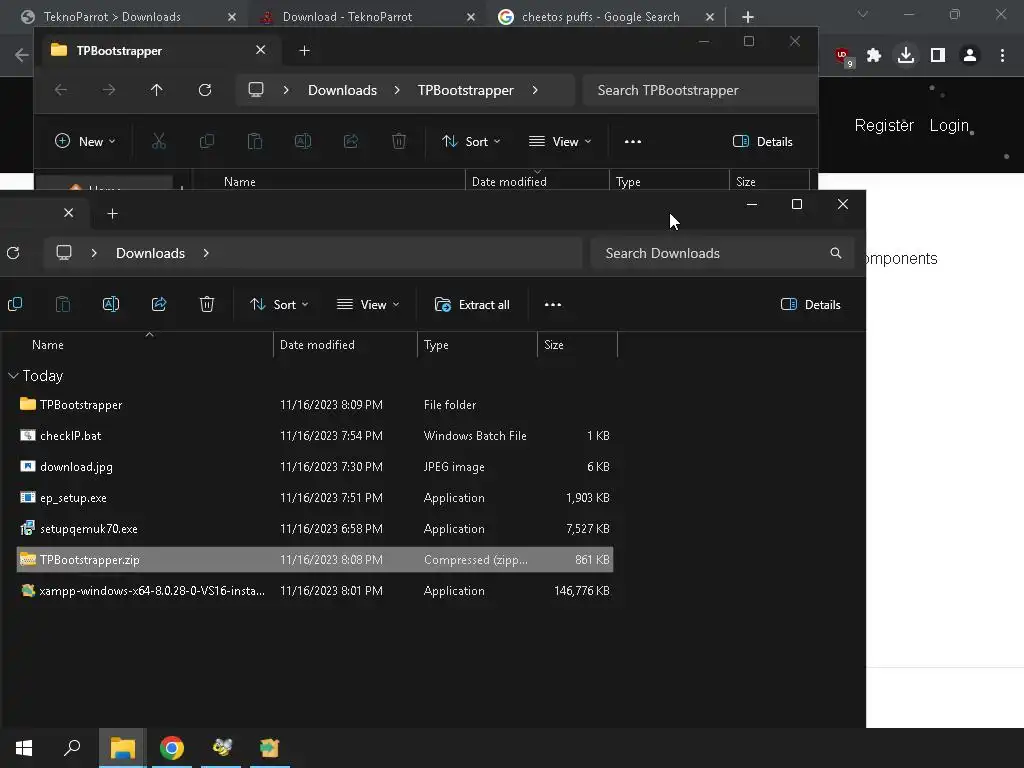Add new tab in TPBootstrapper Explorer window
Viewport: 1024px width, 768px height.
304,50
